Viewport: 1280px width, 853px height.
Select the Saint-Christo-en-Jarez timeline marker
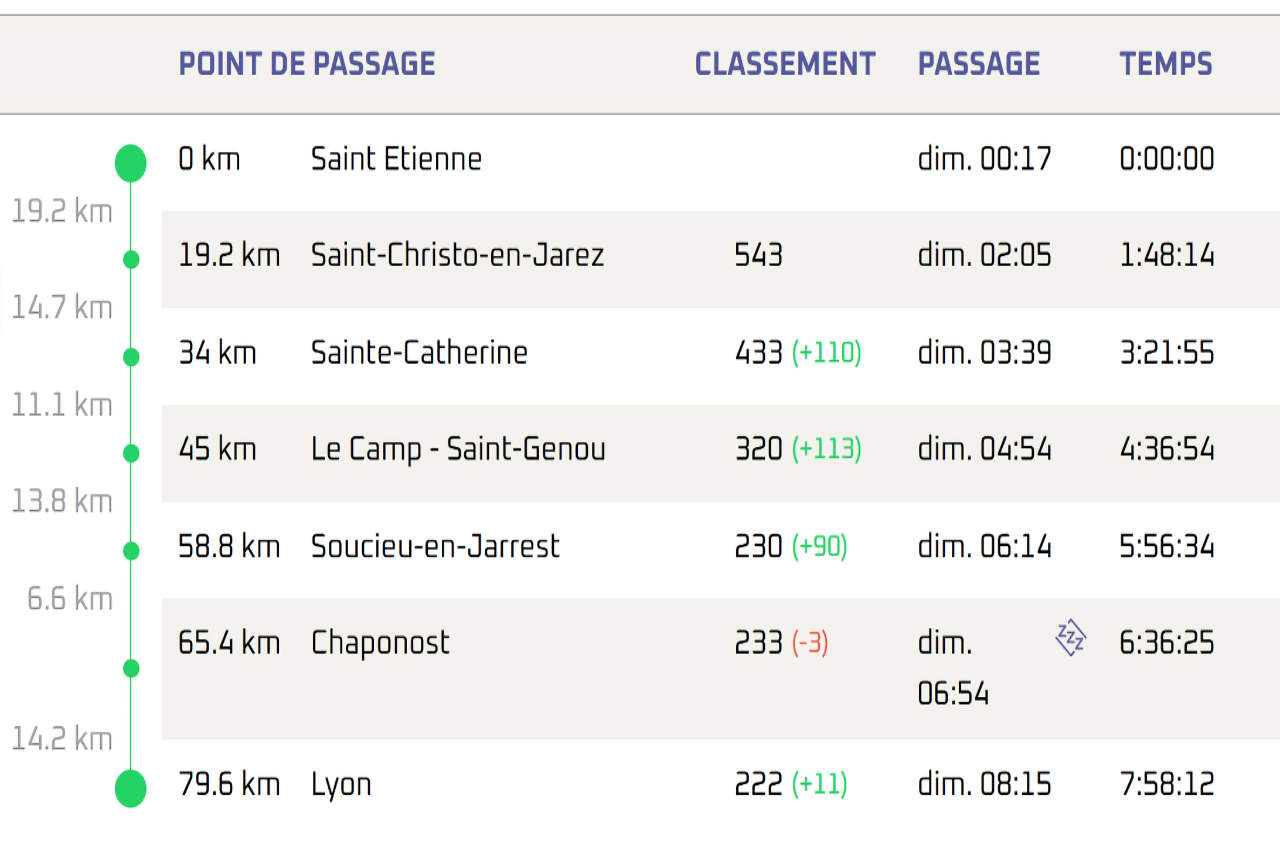[130, 260]
